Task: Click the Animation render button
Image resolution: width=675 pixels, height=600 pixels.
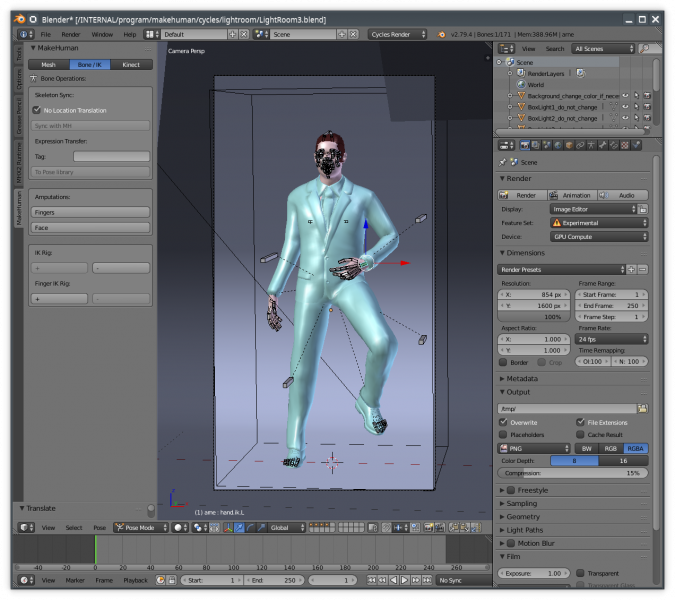Action: pos(574,195)
